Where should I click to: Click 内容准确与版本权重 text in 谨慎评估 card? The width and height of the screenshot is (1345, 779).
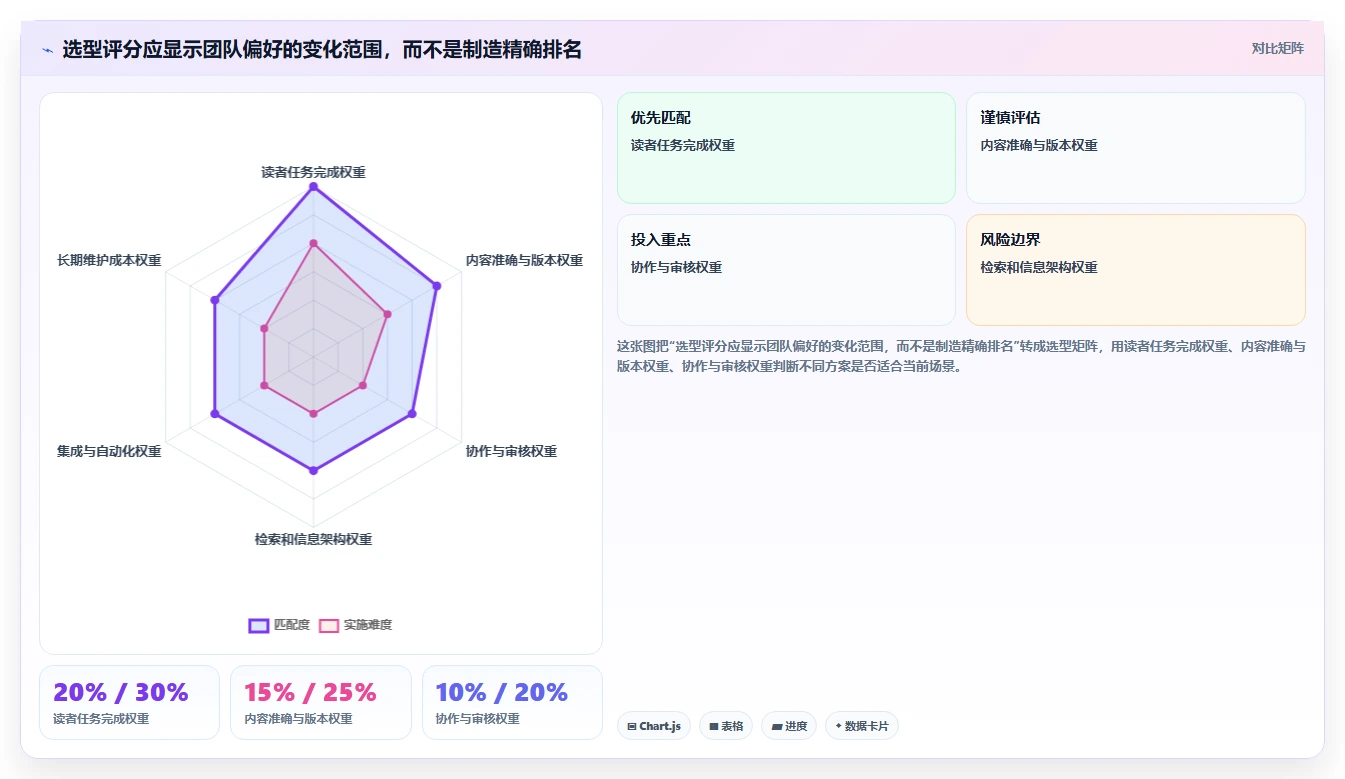coord(1039,145)
